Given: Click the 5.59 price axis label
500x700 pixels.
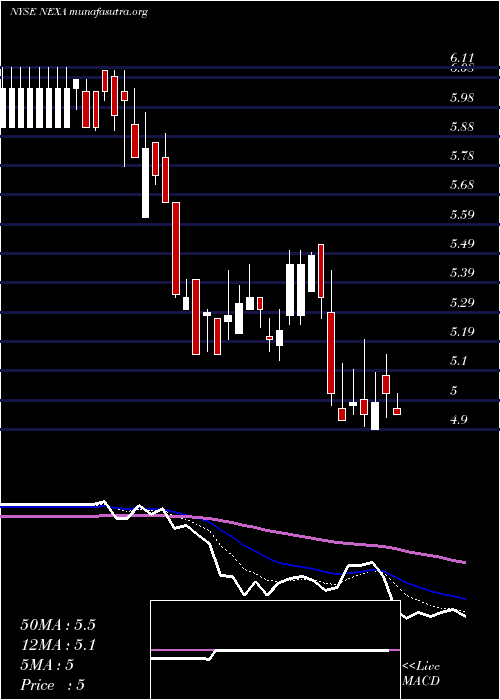Looking at the screenshot, I should [x=462, y=215].
